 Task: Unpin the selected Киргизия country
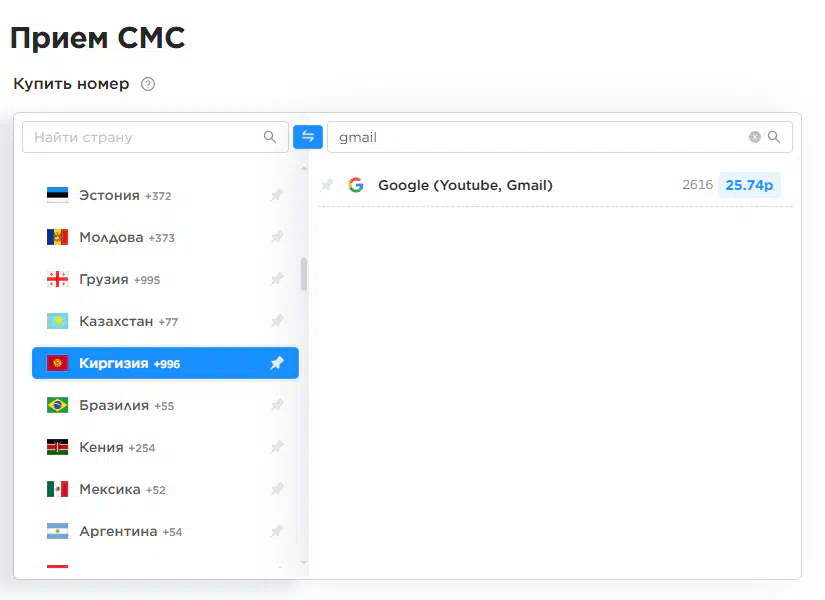pos(277,363)
